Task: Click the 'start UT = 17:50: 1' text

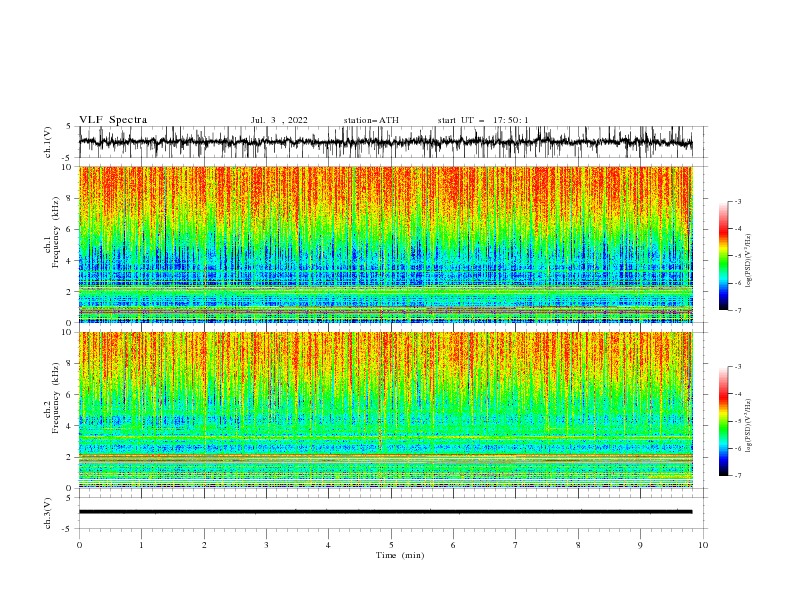Action: pyautogui.click(x=483, y=120)
